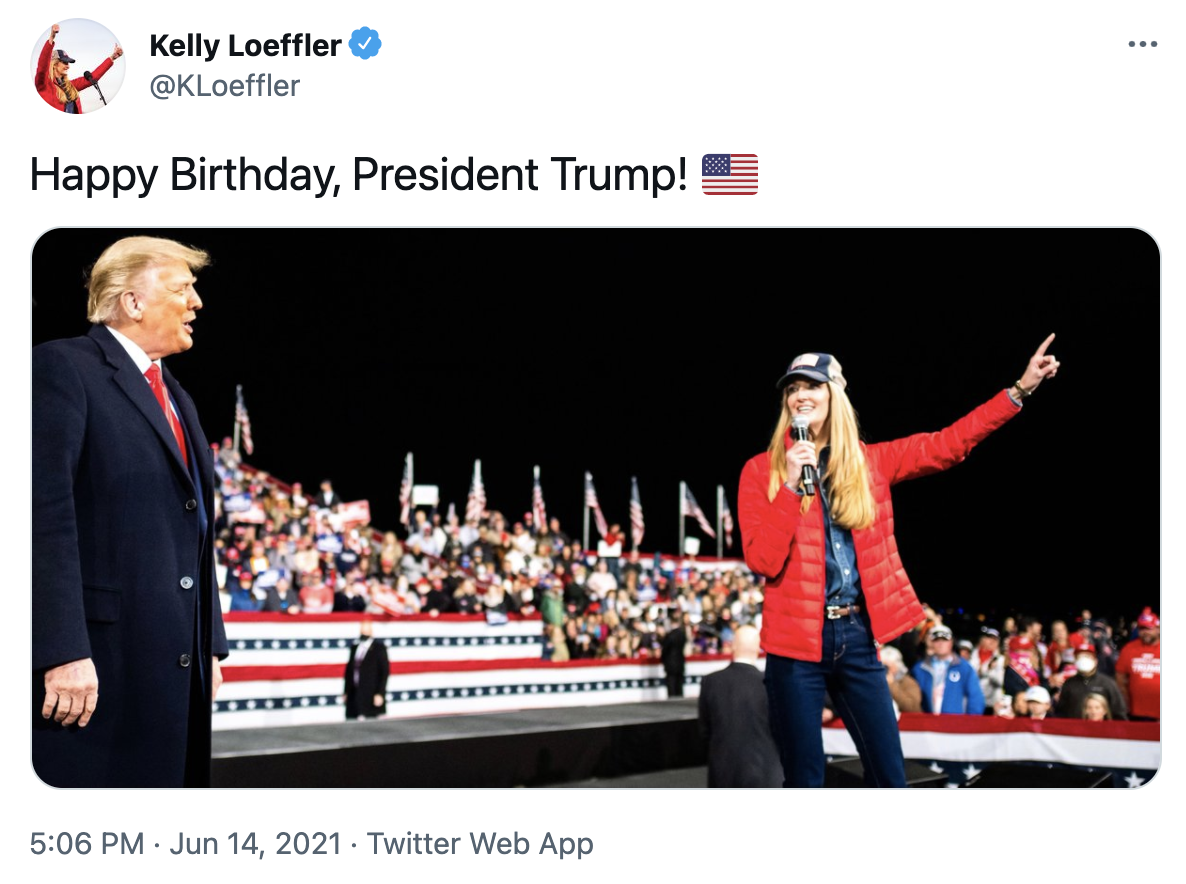1186x884 pixels.
Task: Click the display name Kelly Loeffler
Action: pos(245,45)
